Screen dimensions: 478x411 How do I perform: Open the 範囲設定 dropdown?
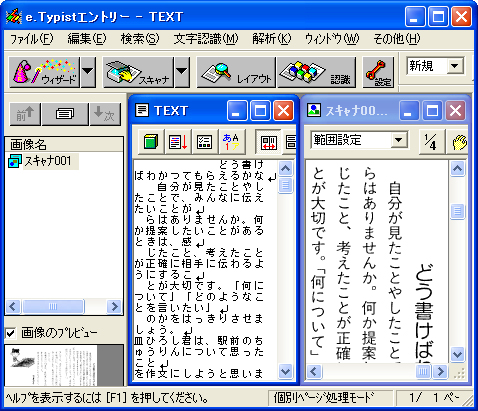pyautogui.click(x=399, y=140)
